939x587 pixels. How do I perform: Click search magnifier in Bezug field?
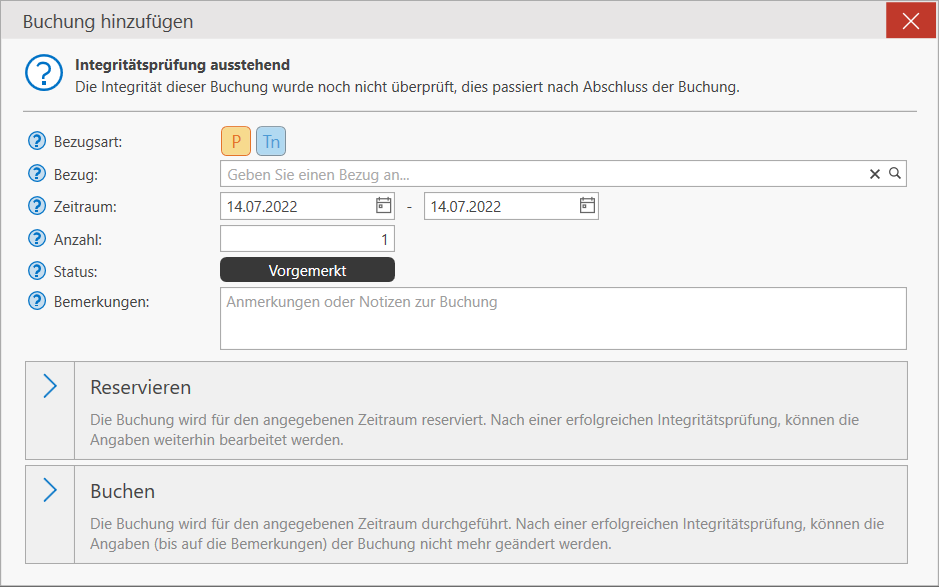point(895,173)
